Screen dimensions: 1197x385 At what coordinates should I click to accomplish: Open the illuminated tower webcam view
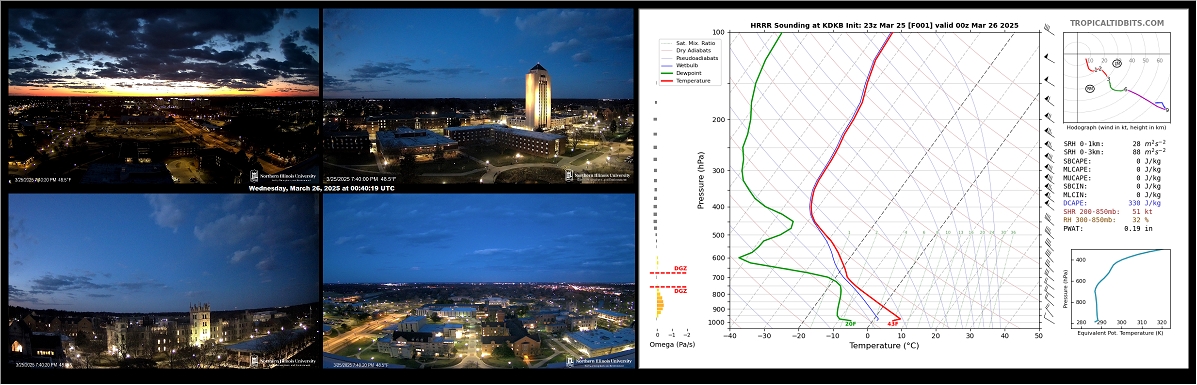coord(479,96)
